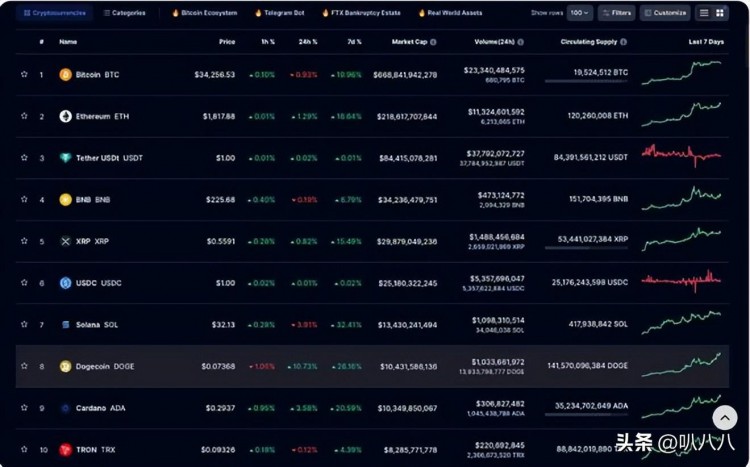The width and height of the screenshot is (750, 467).
Task: Click Ethereum market cap $218,617,707,644
Action: [x=407, y=116]
